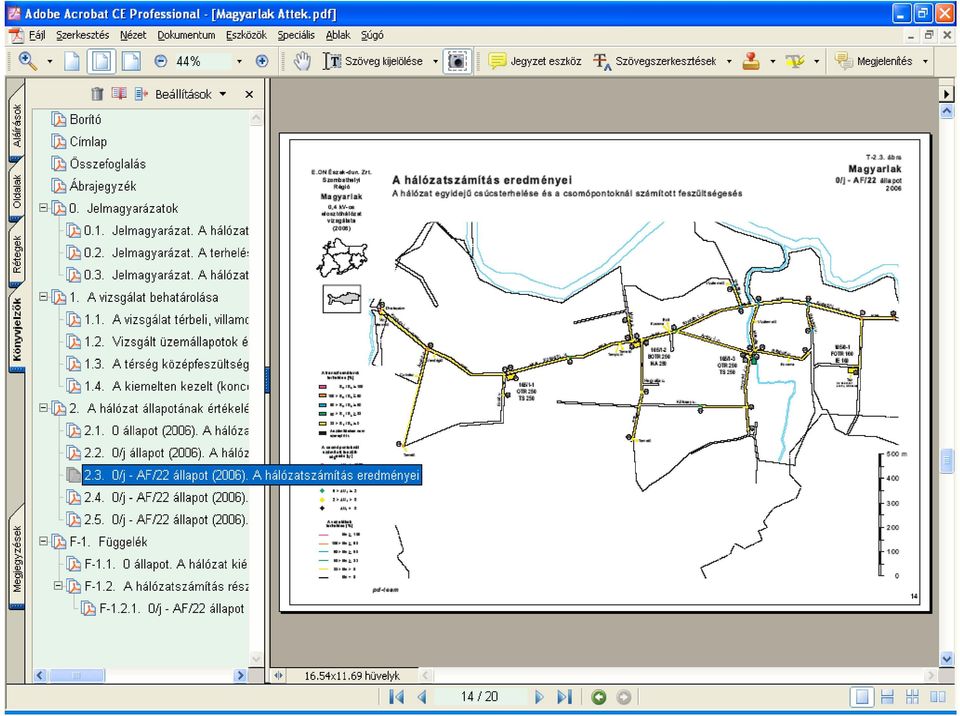Switch to the Oldalak side tab

pyautogui.click(x=17, y=192)
